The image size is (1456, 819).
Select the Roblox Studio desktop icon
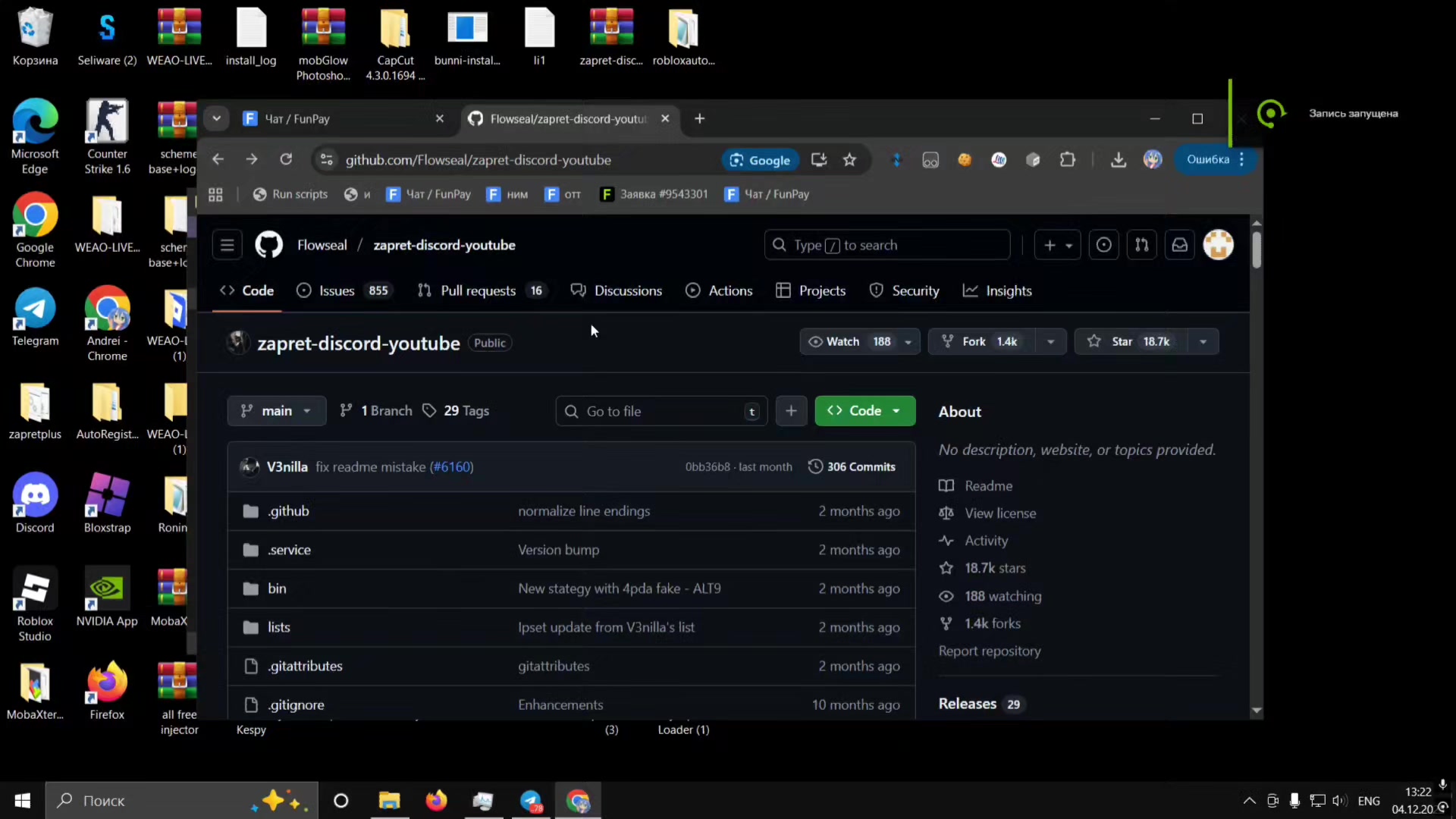(x=35, y=604)
